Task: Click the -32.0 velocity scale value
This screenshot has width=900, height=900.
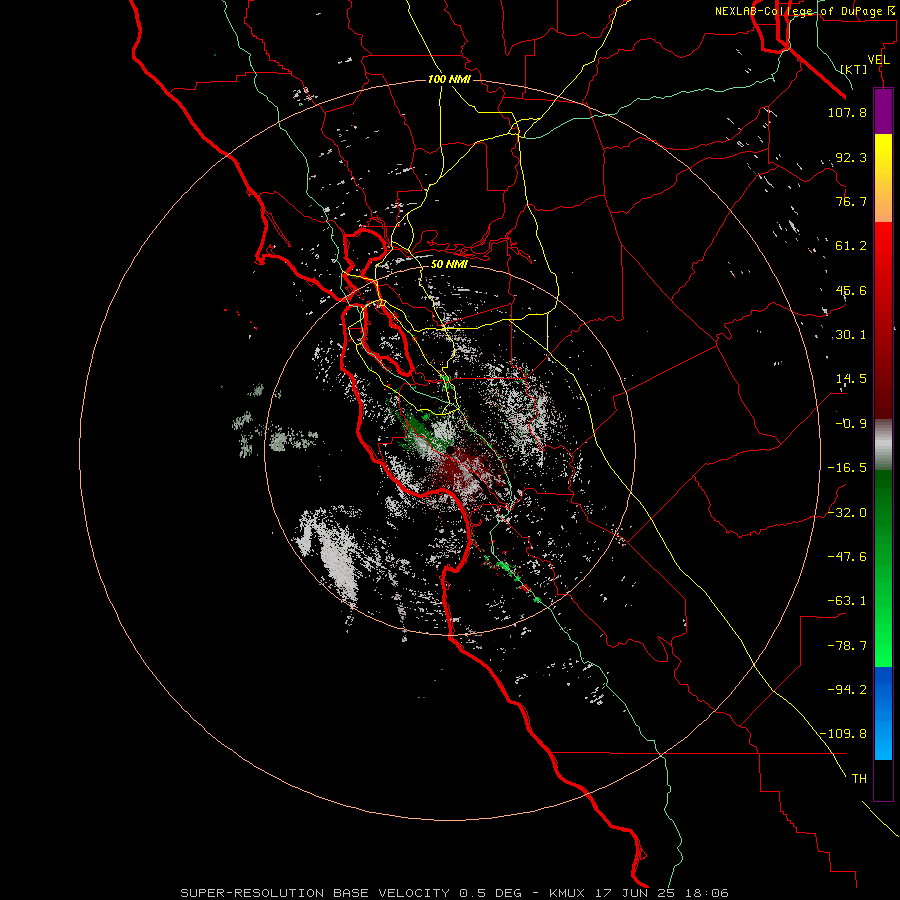Action: coord(847,512)
